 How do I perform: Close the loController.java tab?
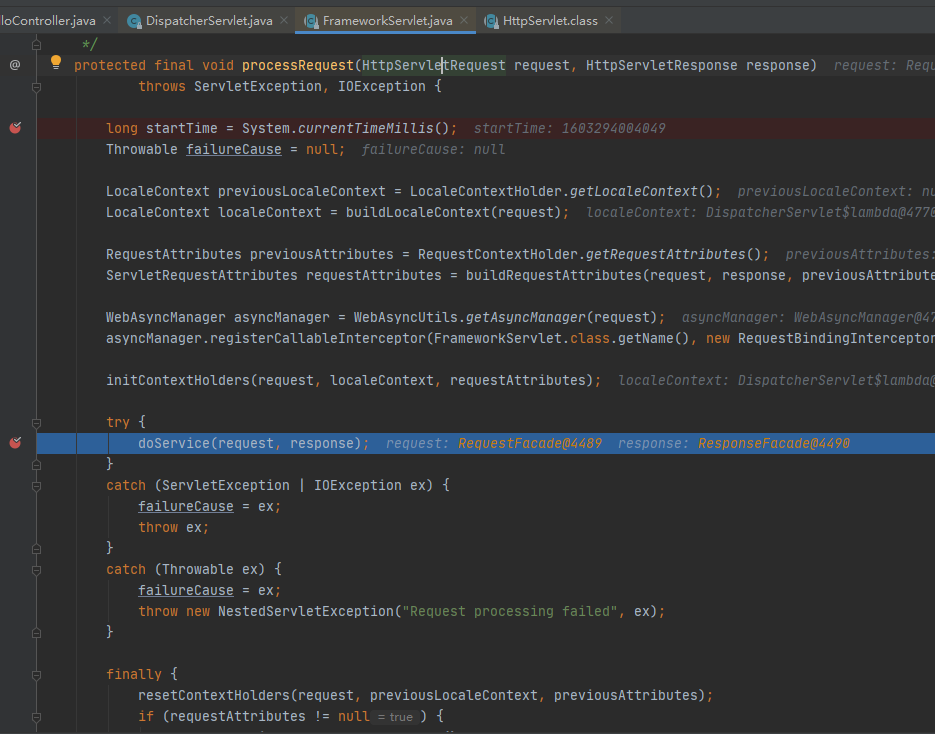107,18
